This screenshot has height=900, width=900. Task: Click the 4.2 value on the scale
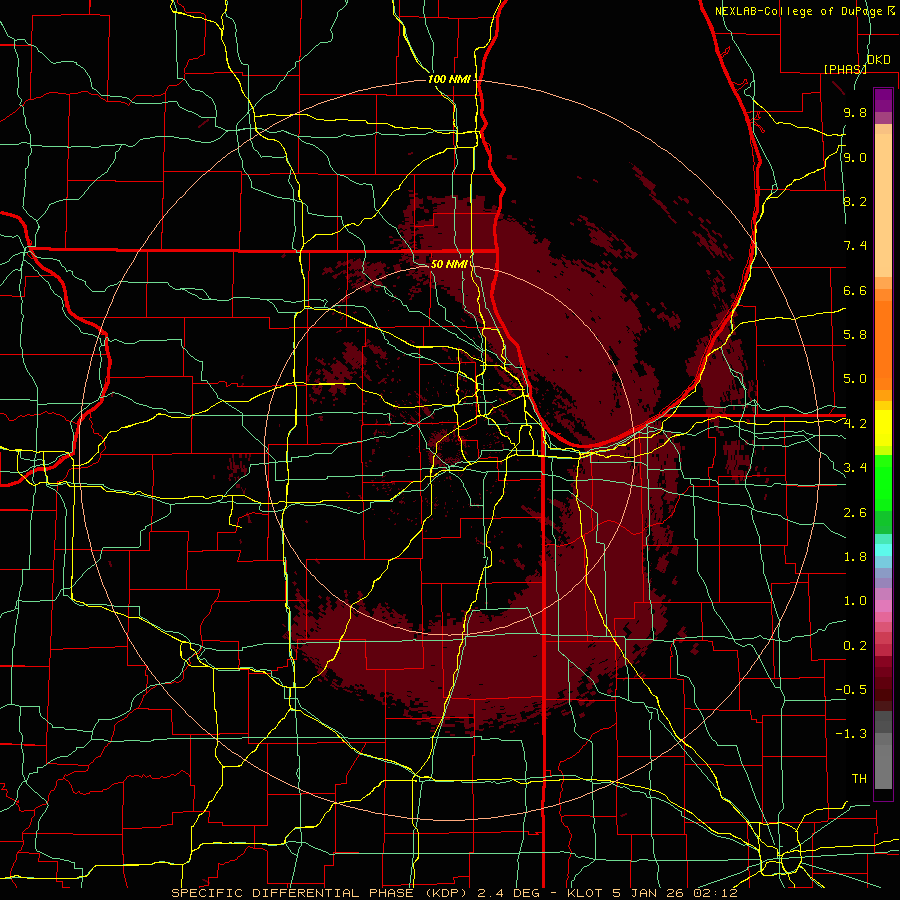click(x=855, y=424)
